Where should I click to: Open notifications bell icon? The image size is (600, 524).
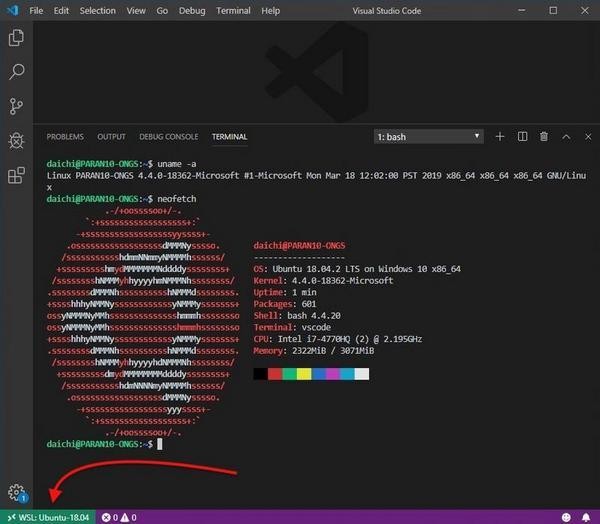point(586,517)
